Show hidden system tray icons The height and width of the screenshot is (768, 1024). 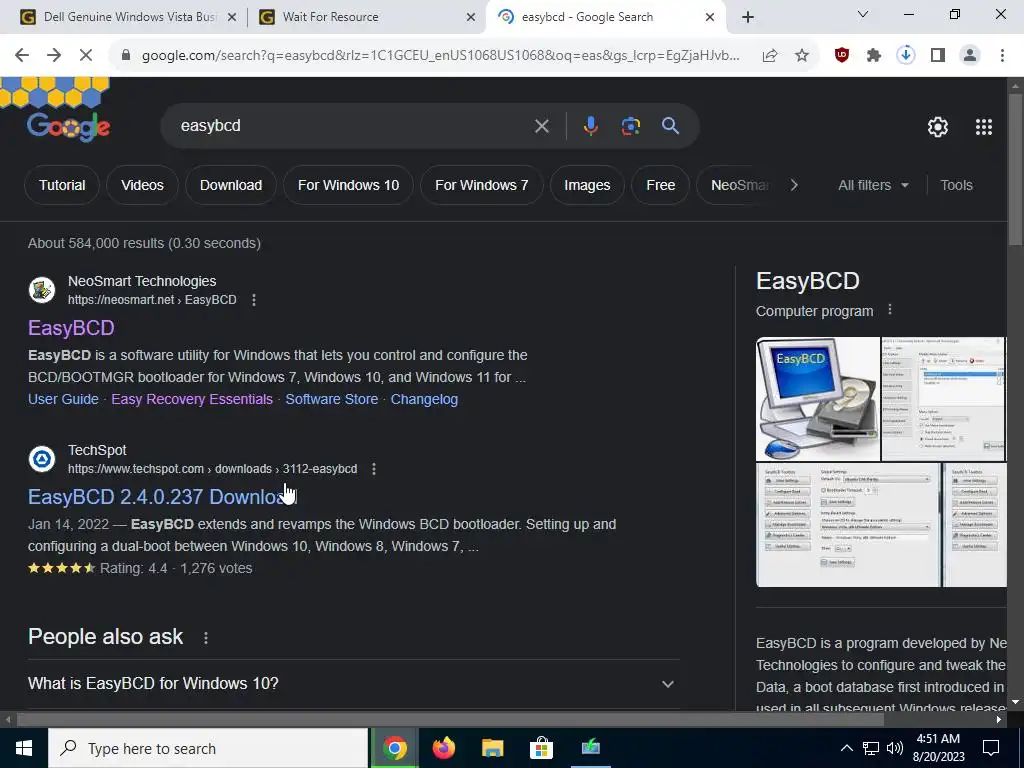coord(846,748)
